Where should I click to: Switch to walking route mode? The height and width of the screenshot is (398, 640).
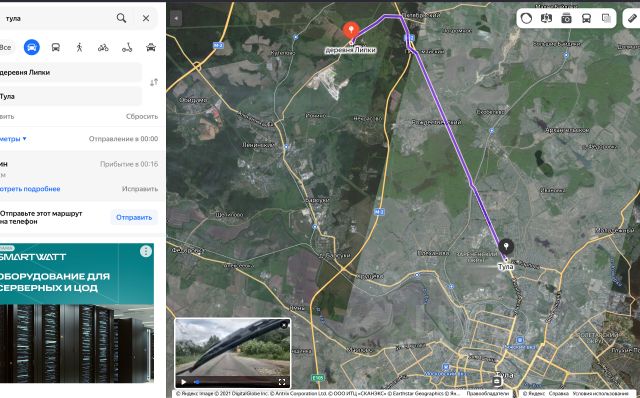tap(79, 47)
